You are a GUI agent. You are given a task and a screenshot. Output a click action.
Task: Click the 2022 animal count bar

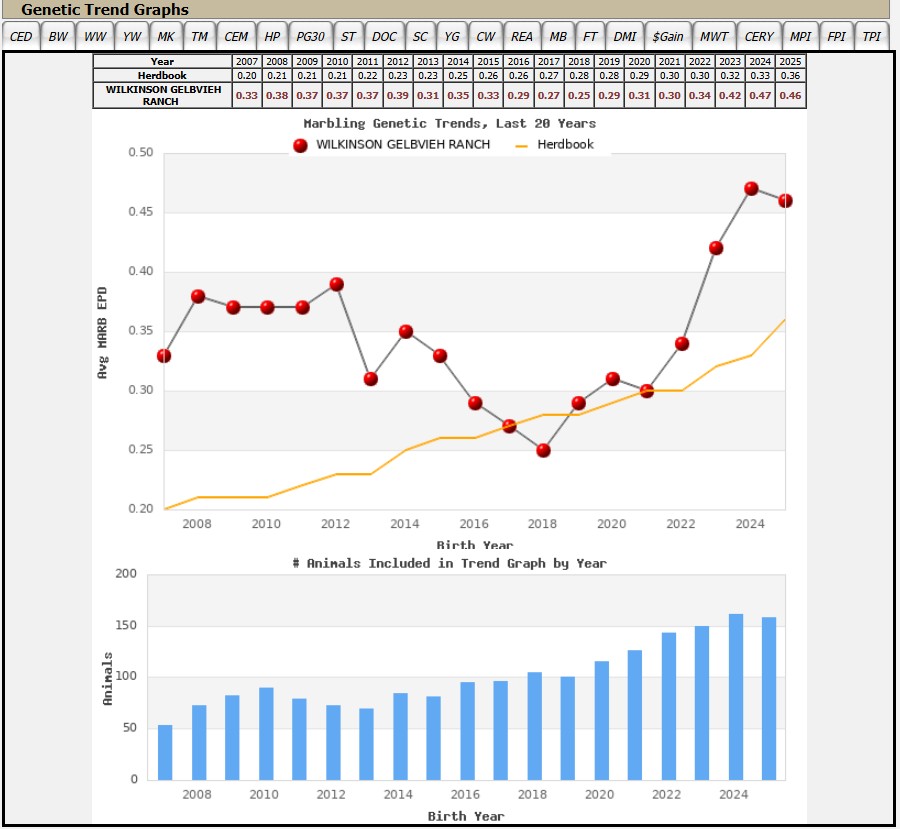[x=669, y=706]
